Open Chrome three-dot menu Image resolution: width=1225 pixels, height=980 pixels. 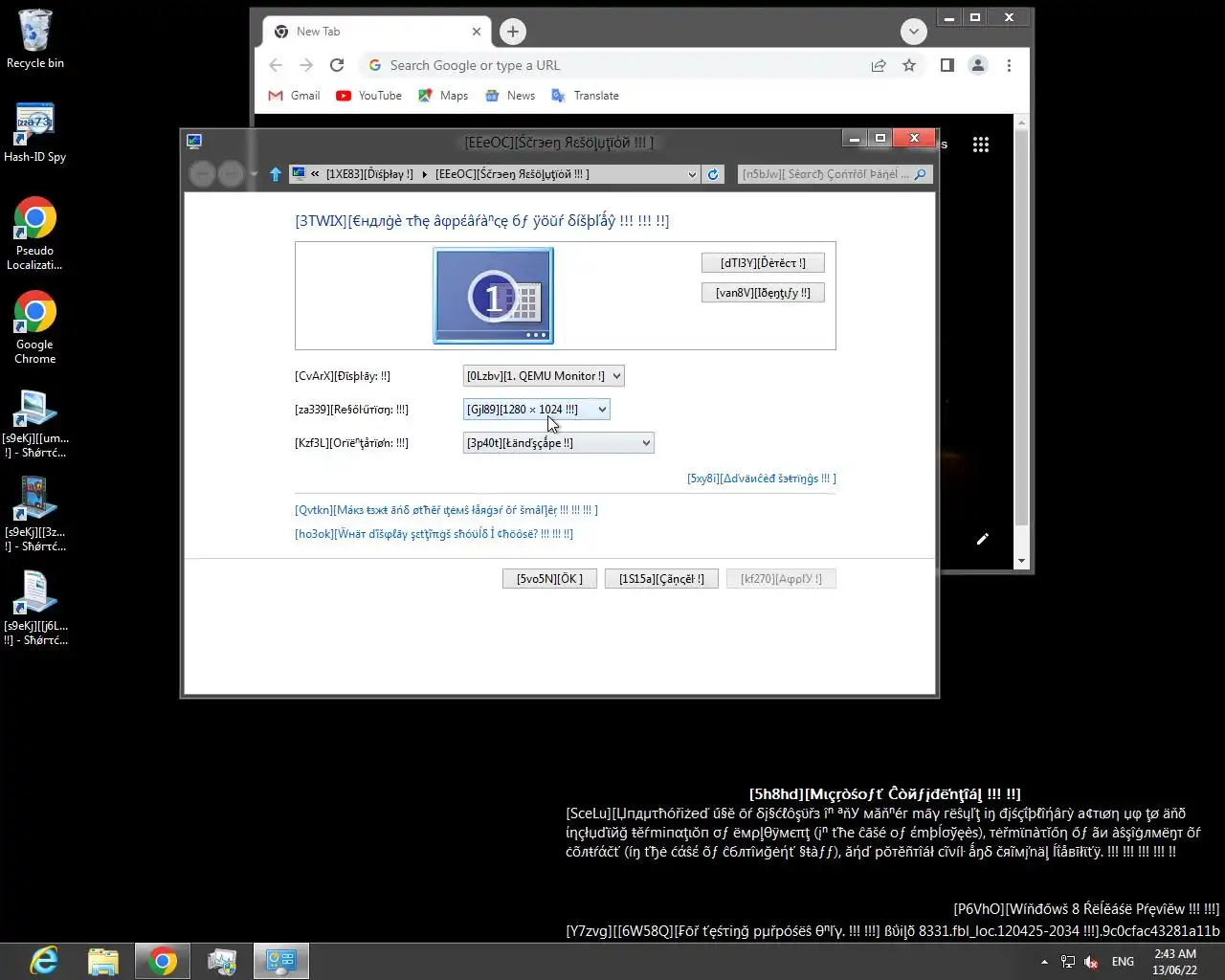pyautogui.click(x=1009, y=65)
